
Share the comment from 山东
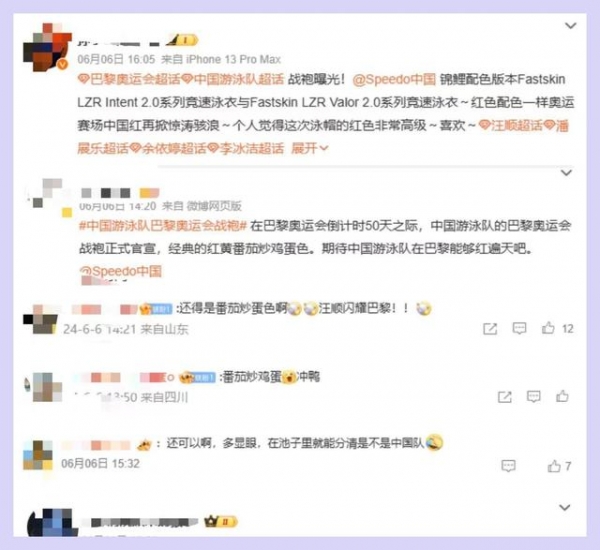[x=490, y=329]
